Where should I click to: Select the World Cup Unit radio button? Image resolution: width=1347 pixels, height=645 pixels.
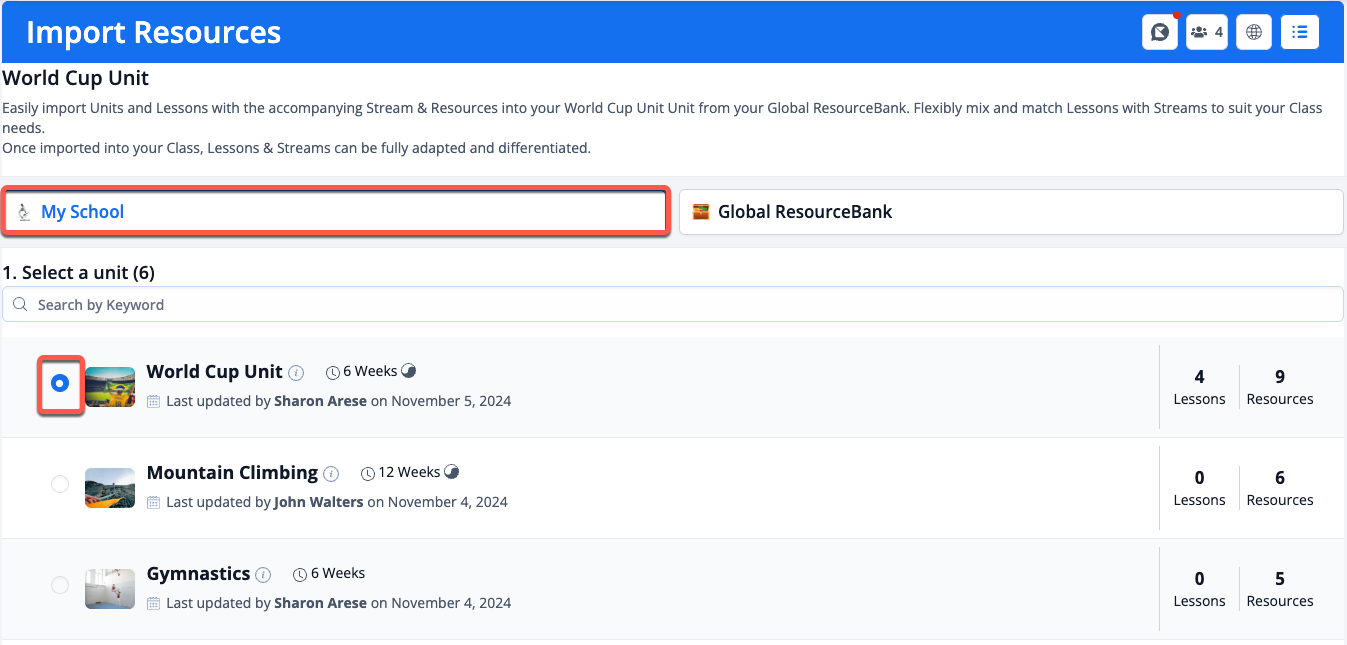pyautogui.click(x=60, y=383)
